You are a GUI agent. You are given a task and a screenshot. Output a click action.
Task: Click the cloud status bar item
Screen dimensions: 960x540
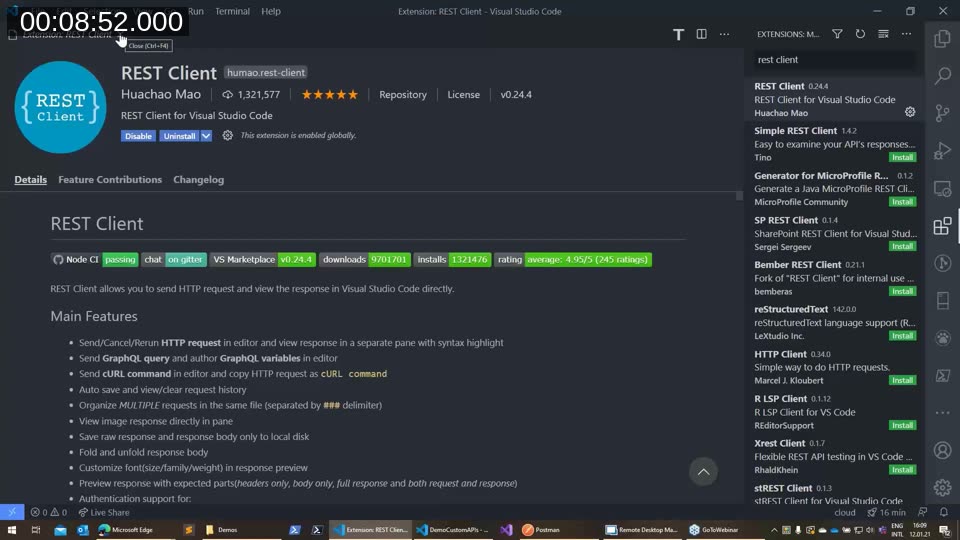pyautogui.click(x=844, y=512)
